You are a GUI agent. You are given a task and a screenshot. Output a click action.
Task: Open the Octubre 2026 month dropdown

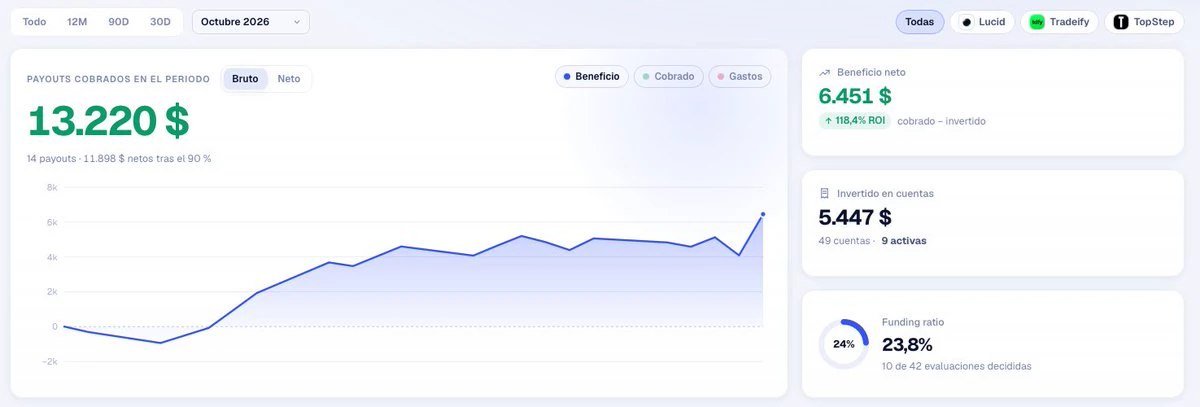(251, 22)
